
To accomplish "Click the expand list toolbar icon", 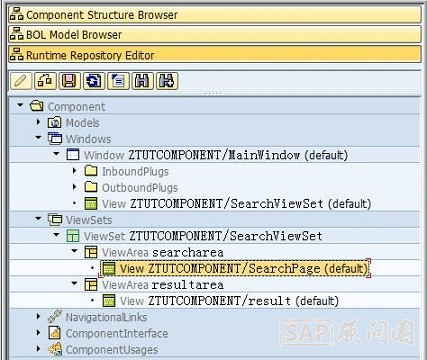I will [118, 81].
